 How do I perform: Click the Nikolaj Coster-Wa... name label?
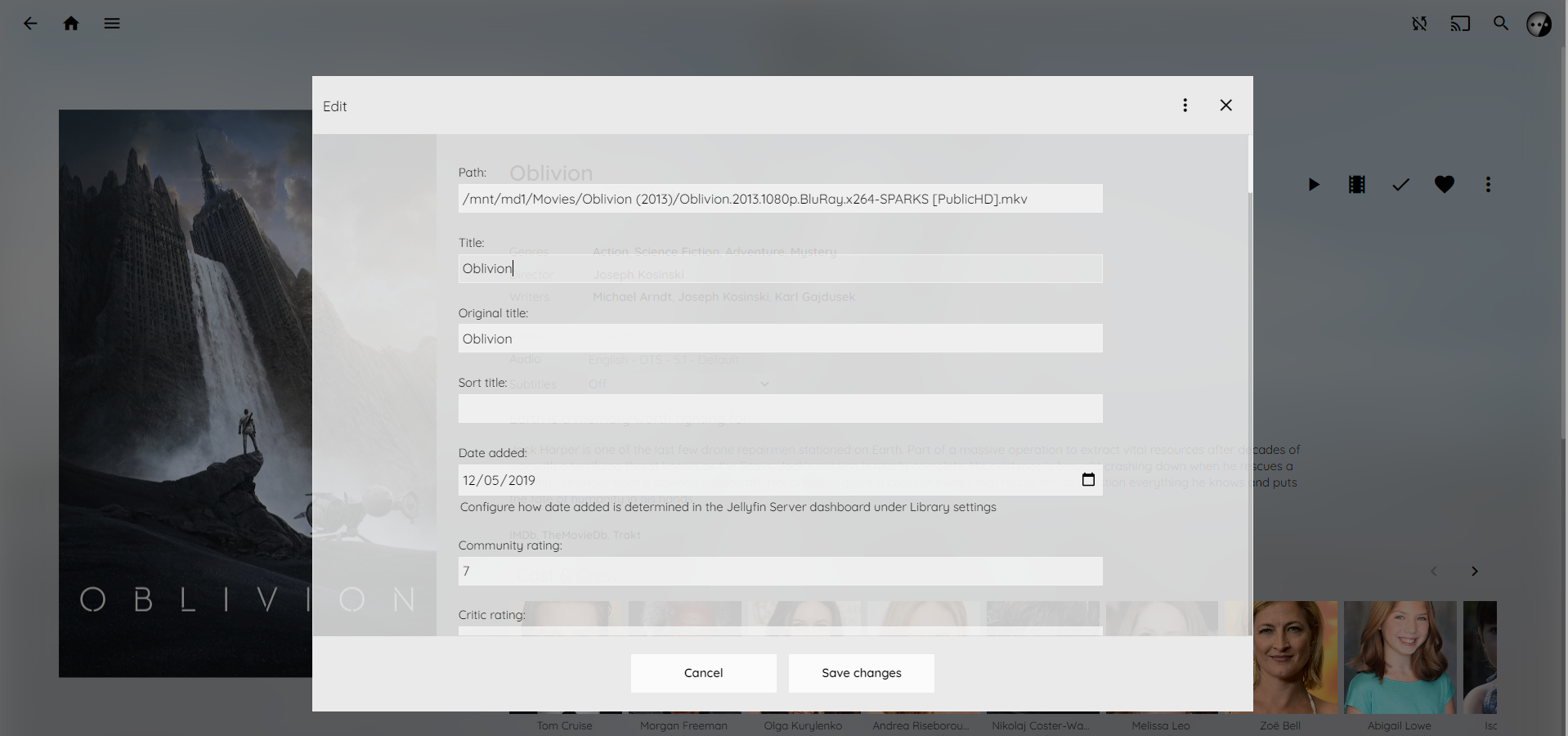point(1041,725)
